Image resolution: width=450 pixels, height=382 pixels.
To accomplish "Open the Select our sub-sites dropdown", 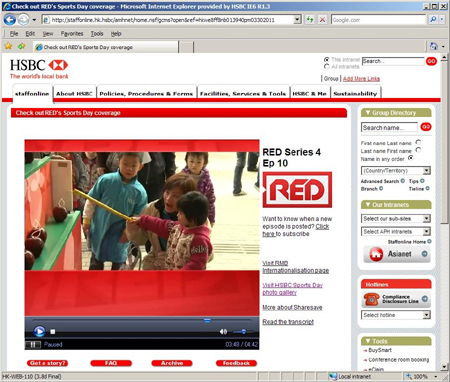I will (396, 219).
